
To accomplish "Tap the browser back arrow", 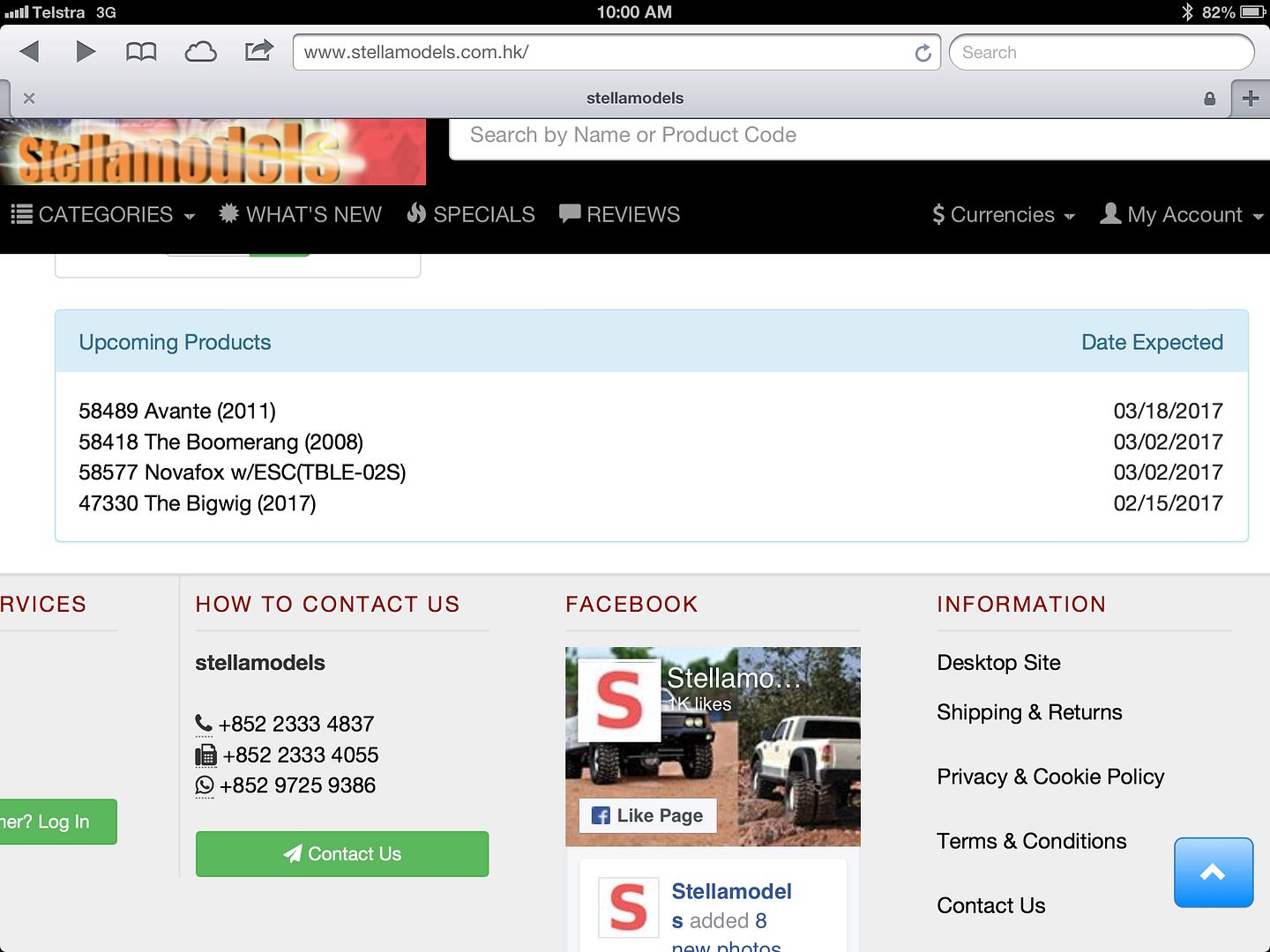I will click(30, 52).
